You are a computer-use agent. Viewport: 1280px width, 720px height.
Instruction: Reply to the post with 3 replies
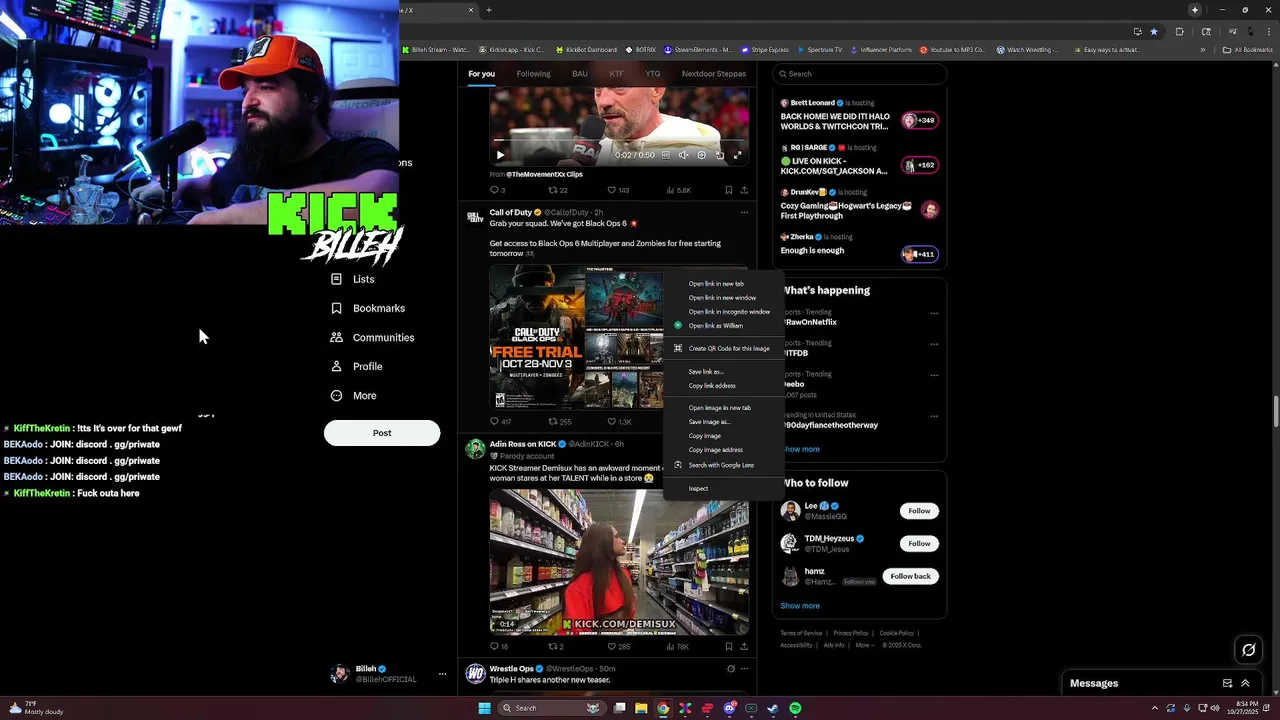pos(497,190)
